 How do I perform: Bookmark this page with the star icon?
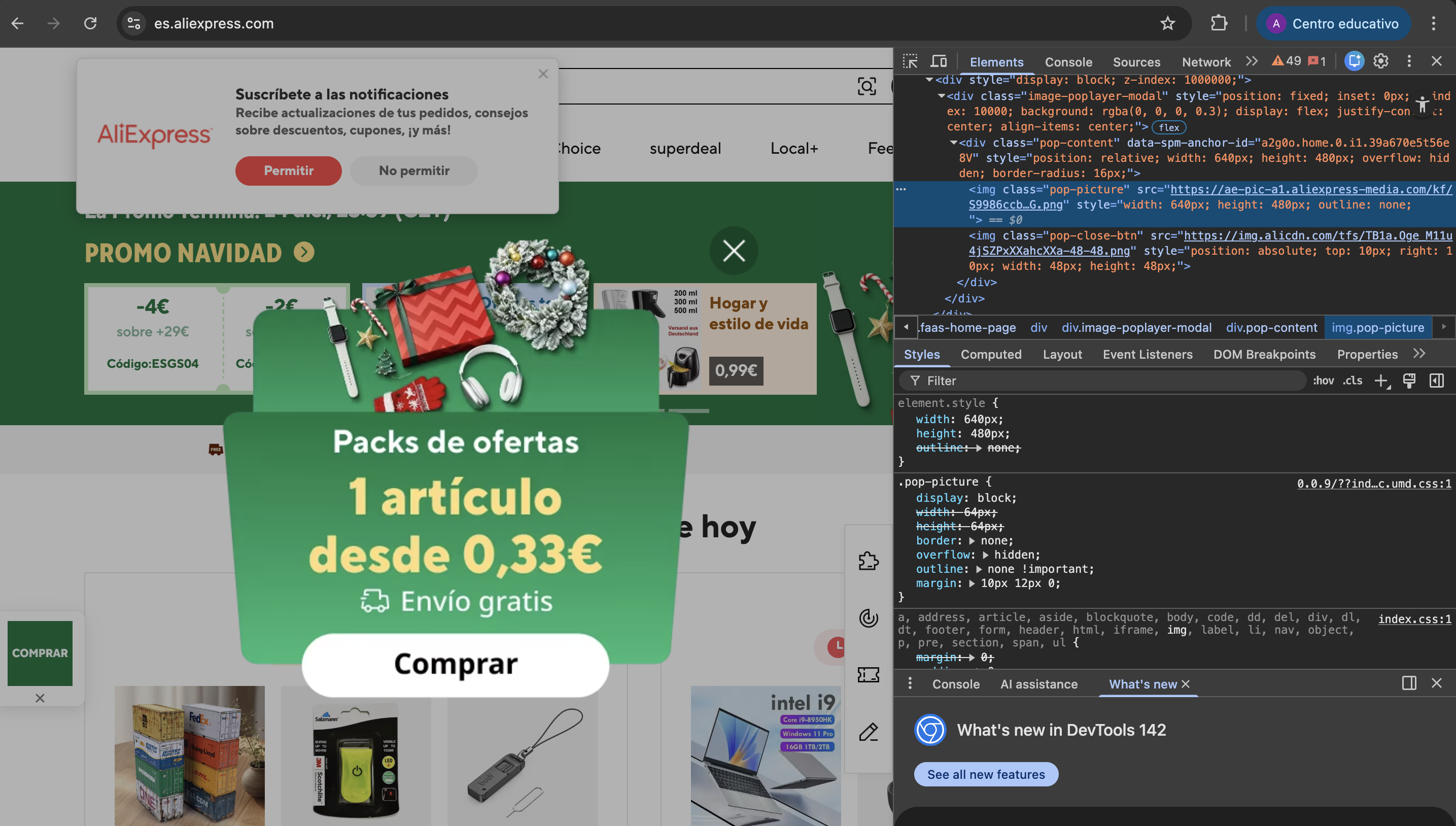1167,23
